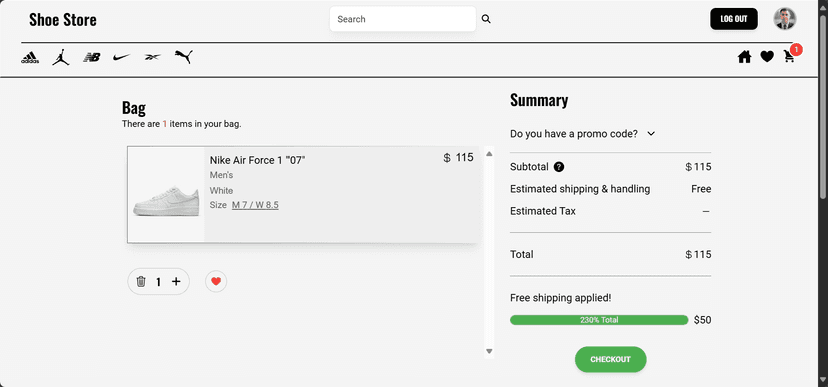The width and height of the screenshot is (828, 387).
Task: Click the Nike Air Force 1 "07" title
Action: (x=258, y=161)
